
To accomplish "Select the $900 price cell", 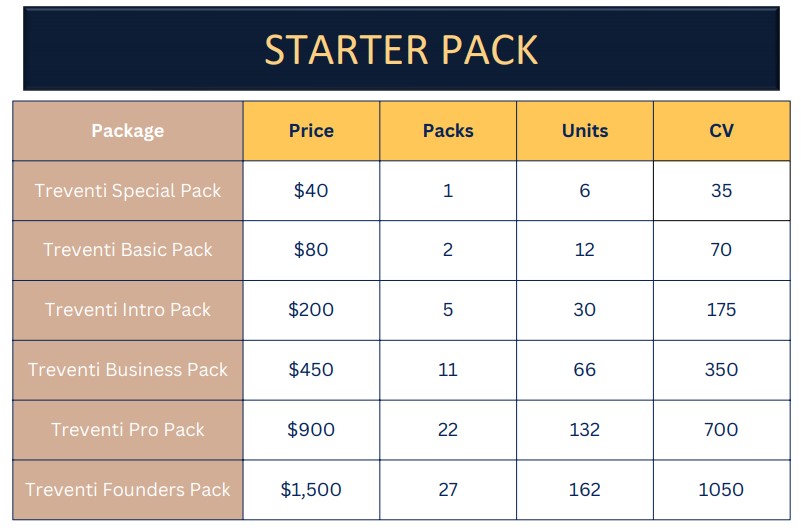I will (311, 430).
